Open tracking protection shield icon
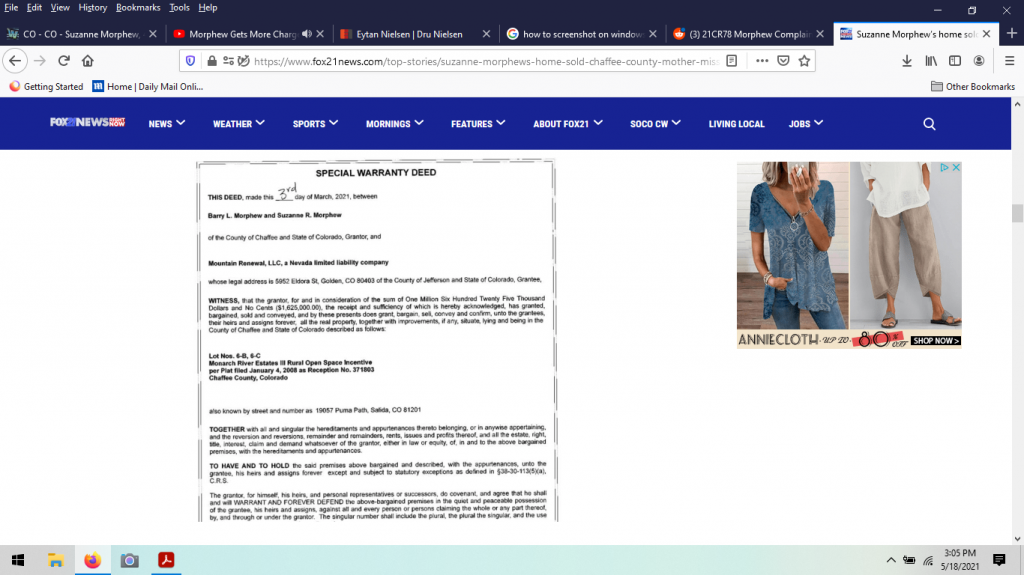 191,60
